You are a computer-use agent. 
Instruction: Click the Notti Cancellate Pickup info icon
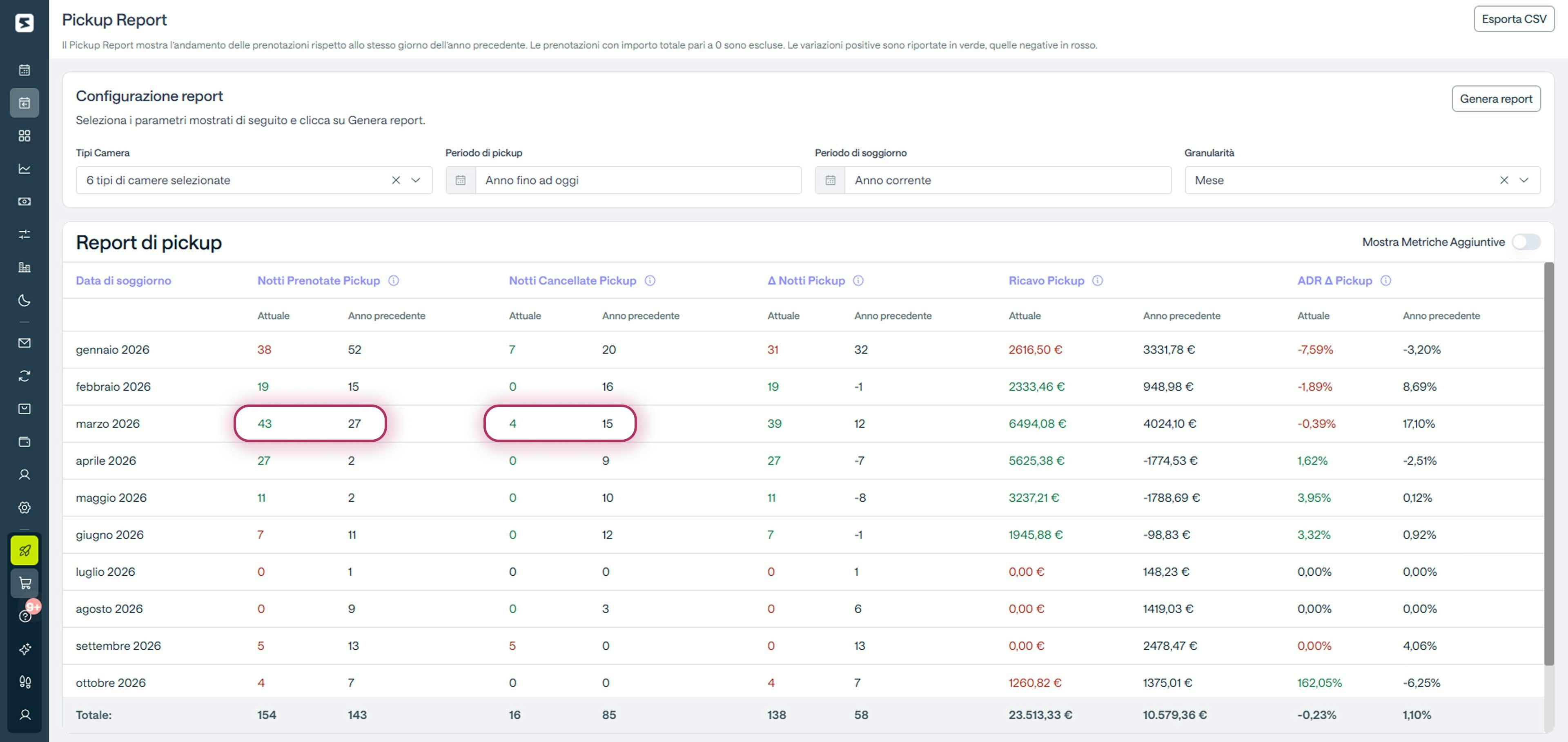pos(651,281)
